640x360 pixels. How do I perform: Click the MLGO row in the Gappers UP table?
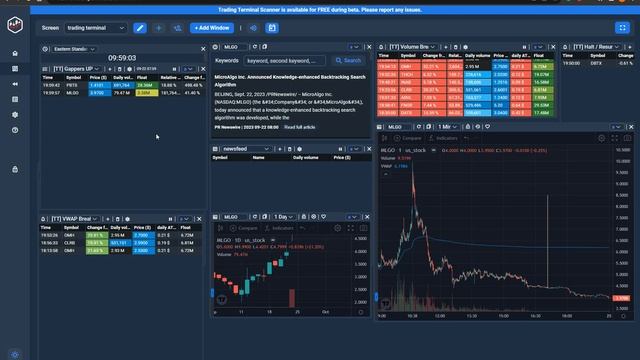click(x=122, y=93)
